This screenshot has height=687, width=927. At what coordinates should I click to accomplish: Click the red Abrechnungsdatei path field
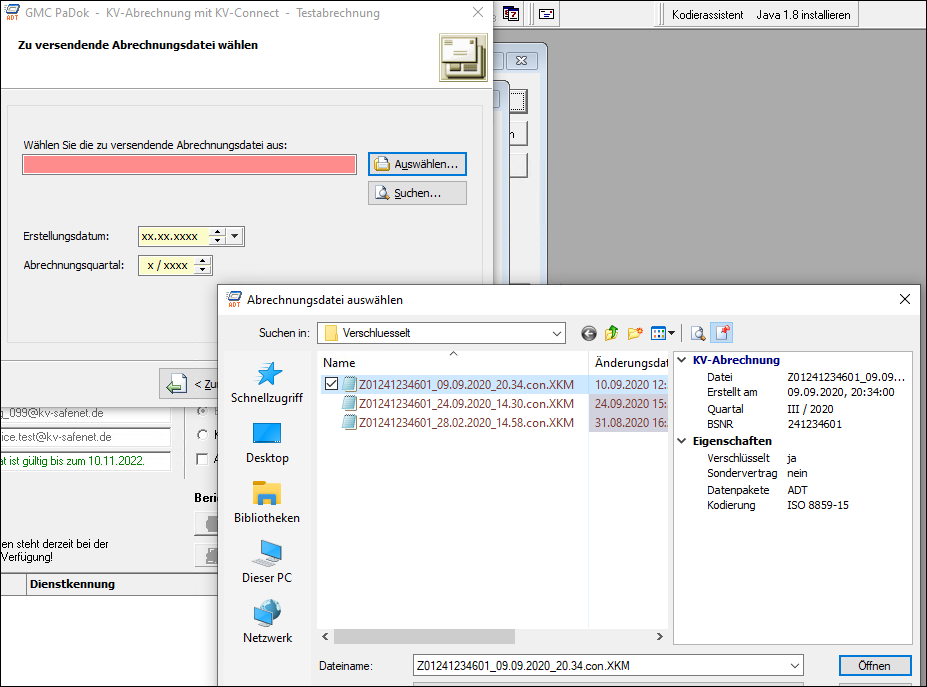point(189,165)
